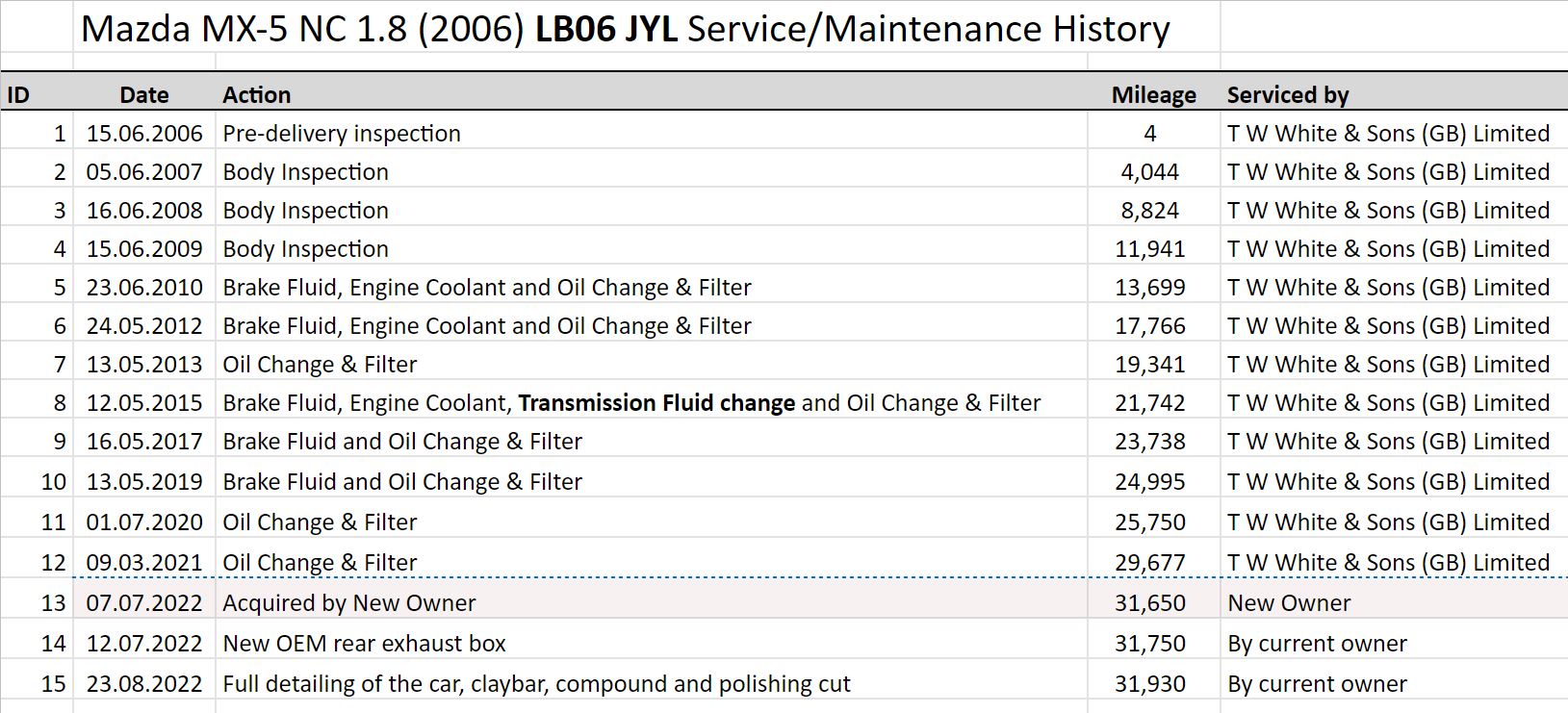Select mileage cell 8,824
The image size is (1568, 713).
(x=1153, y=210)
